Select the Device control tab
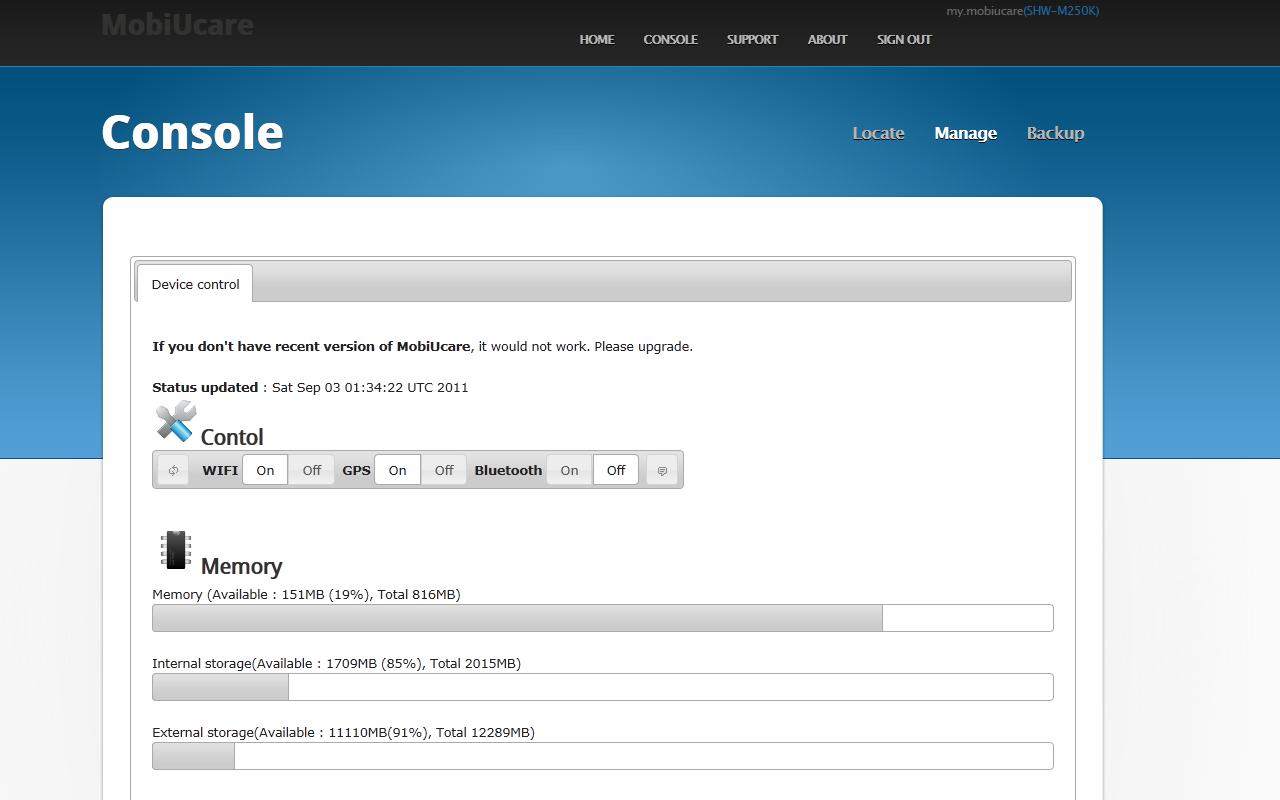The image size is (1280, 800). click(195, 284)
